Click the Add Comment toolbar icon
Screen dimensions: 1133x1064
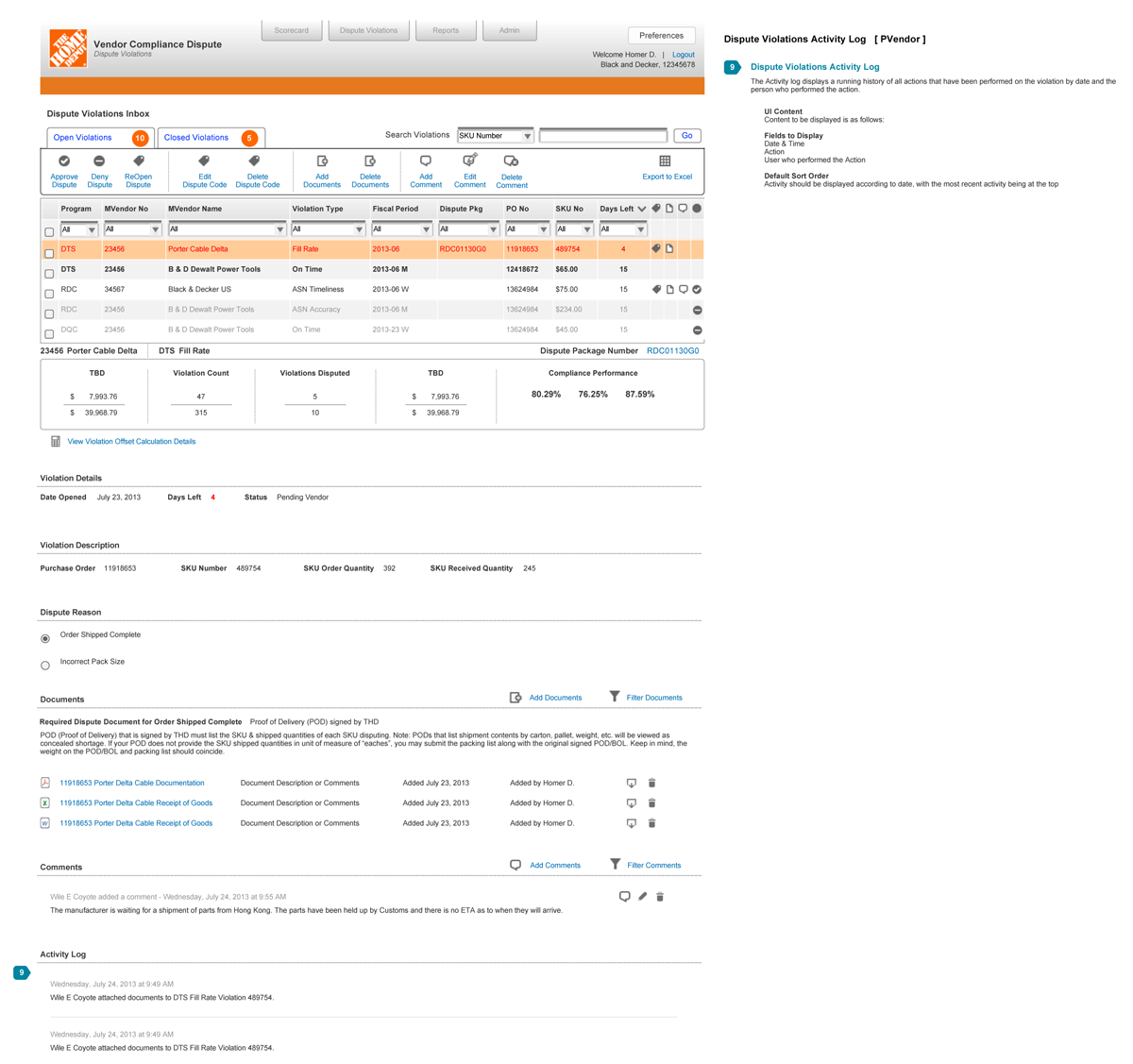pyautogui.click(x=426, y=161)
